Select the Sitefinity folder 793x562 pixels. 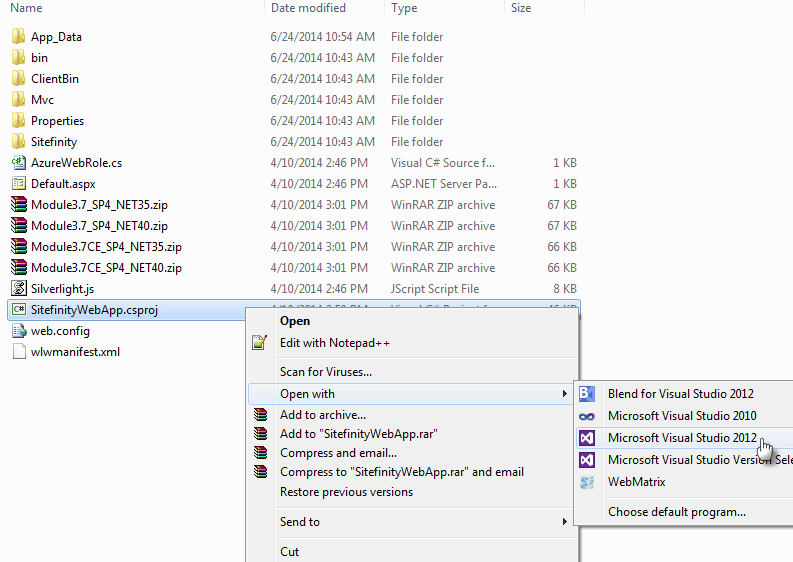[53, 142]
